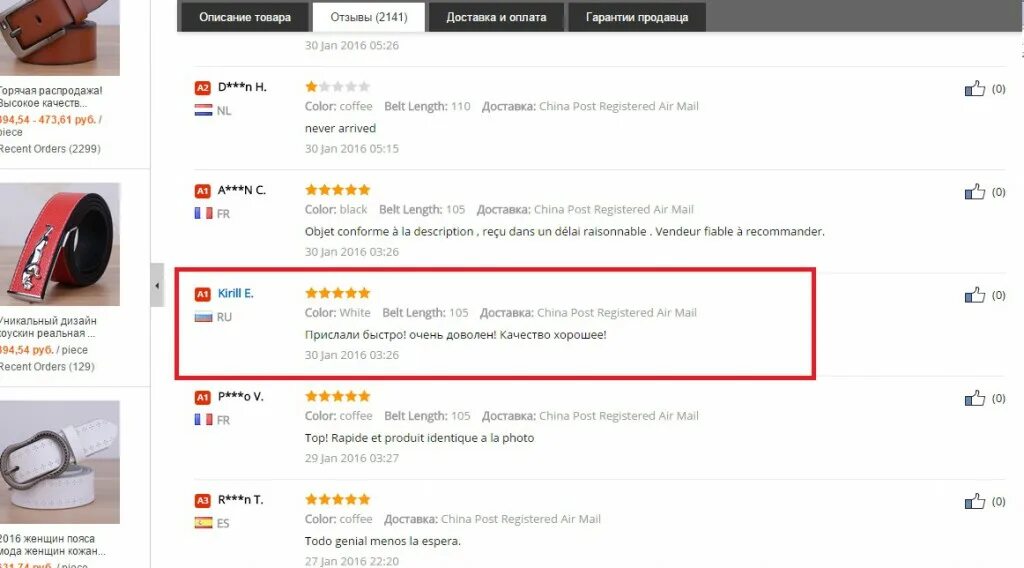Click the A2 buyer level badge
The height and width of the screenshot is (568, 1024).
[202, 87]
